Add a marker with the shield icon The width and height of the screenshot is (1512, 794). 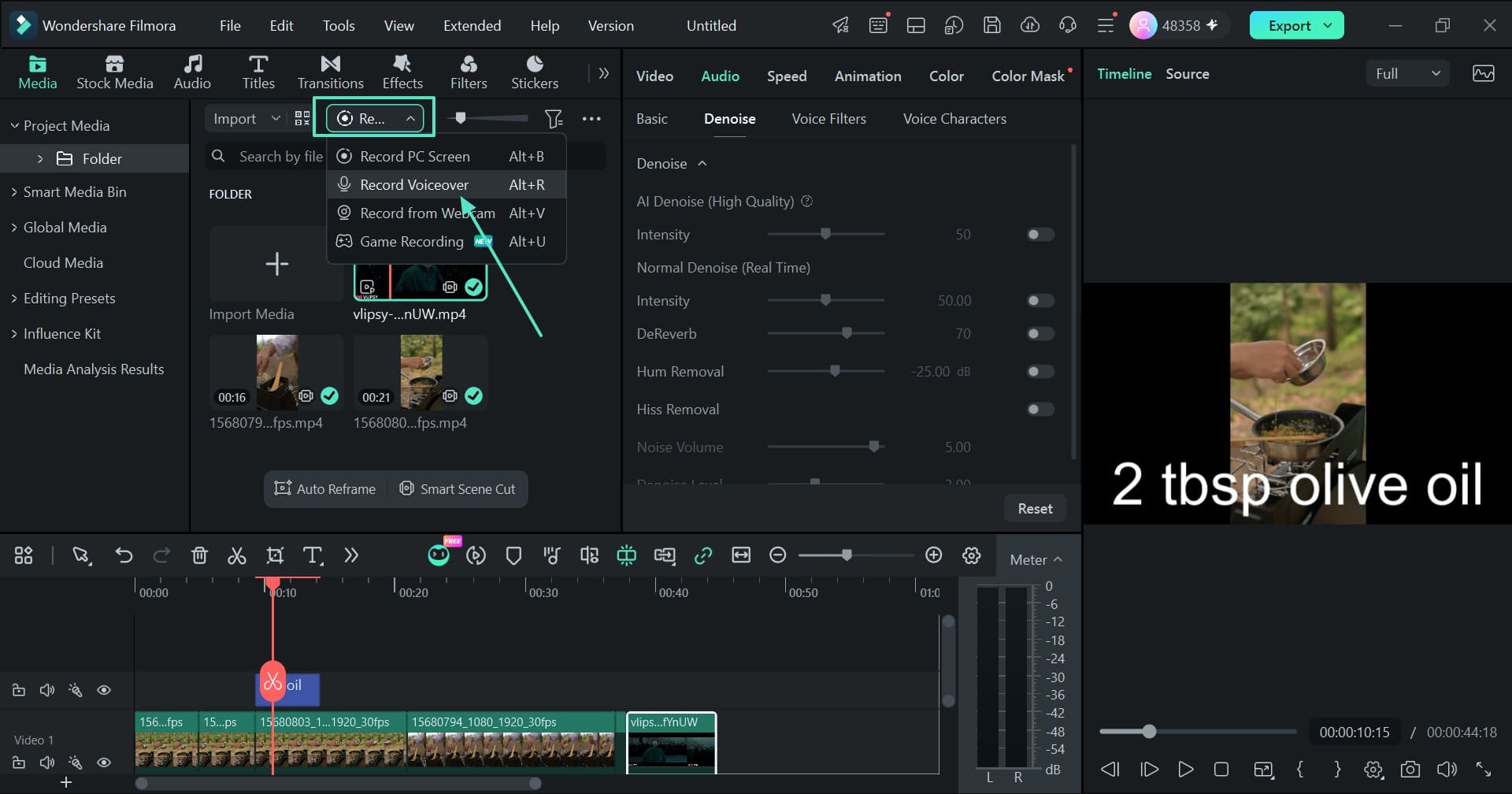pyautogui.click(x=513, y=556)
